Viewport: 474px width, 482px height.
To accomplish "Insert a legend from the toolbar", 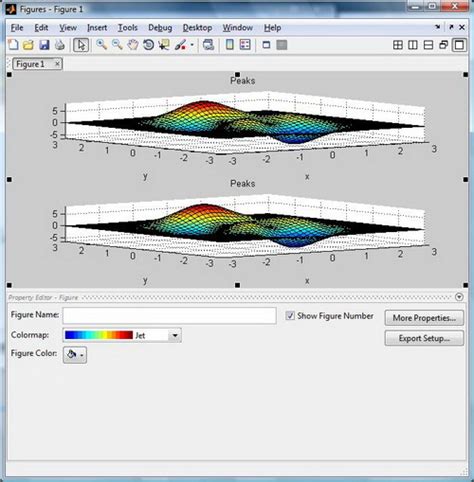I will pyautogui.click(x=245, y=45).
